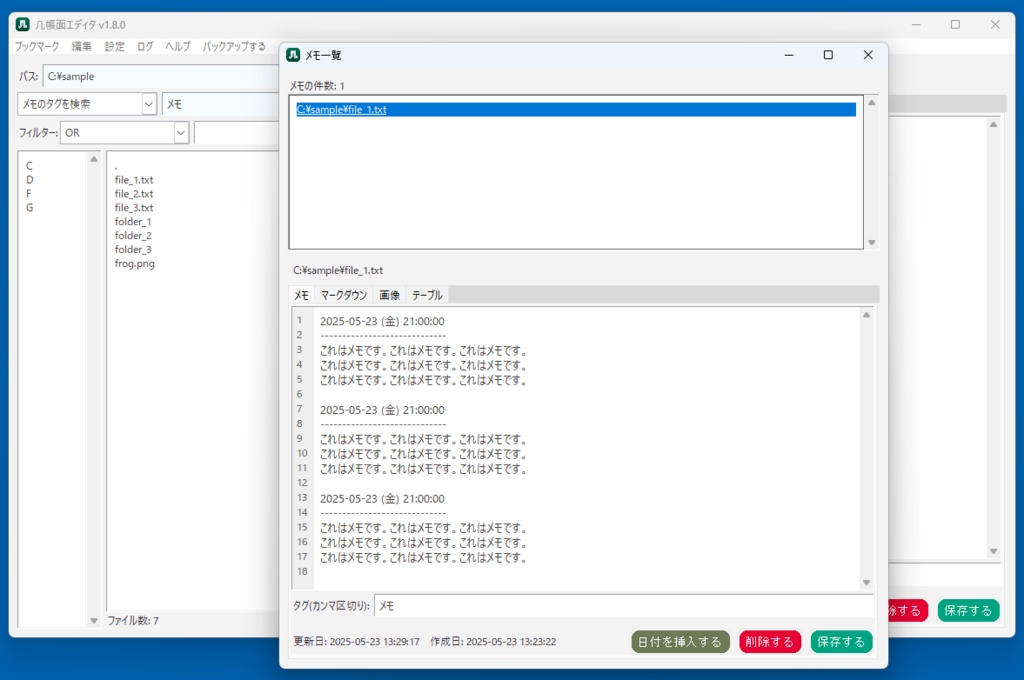Click the 作成日: 2025-05-23 13:23:22 label
The width and height of the screenshot is (1024, 680).
[x=493, y=641]
